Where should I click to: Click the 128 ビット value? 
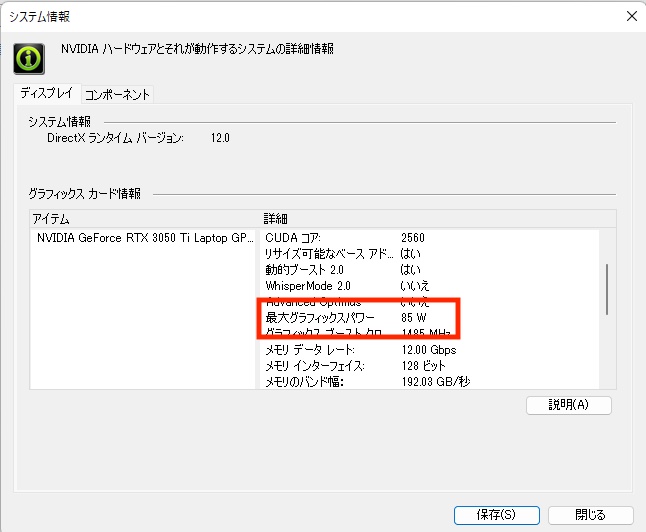(424, 366)
